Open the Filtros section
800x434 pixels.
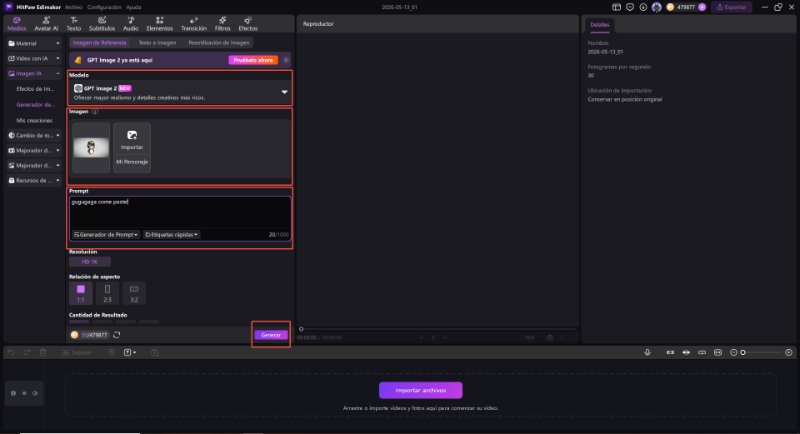222,24
